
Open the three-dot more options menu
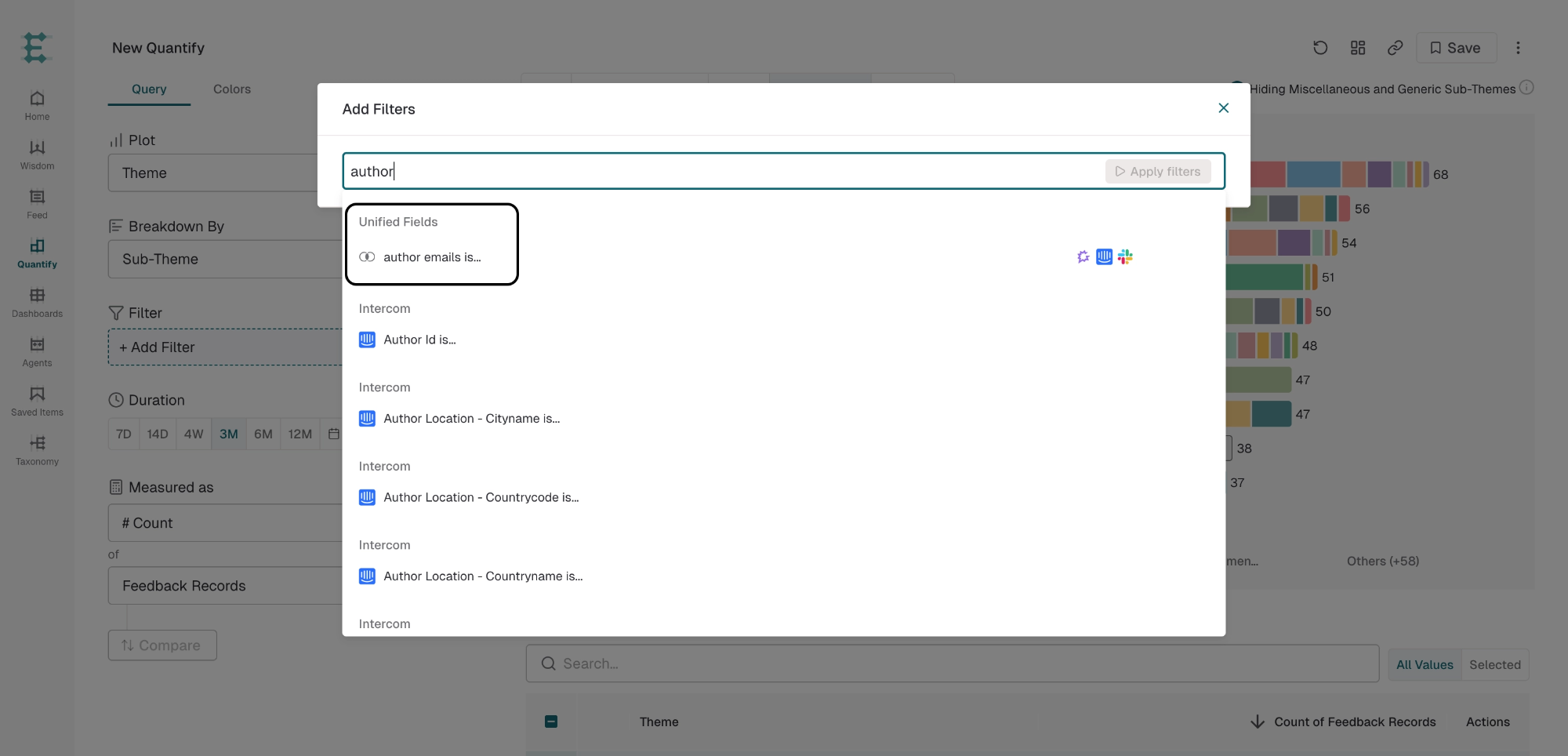point(1518,48)
